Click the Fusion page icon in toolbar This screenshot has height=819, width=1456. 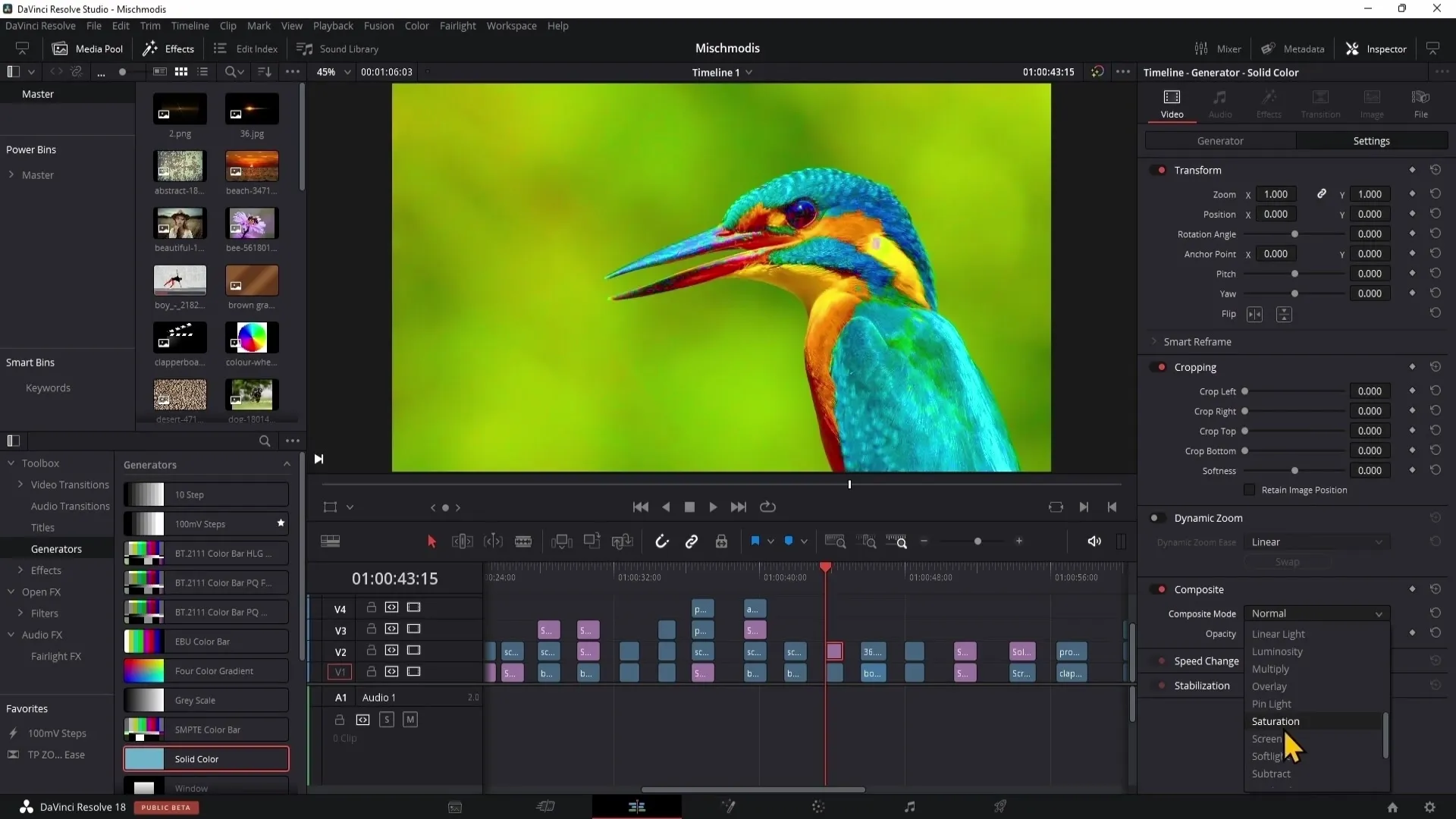coord(727,807)
